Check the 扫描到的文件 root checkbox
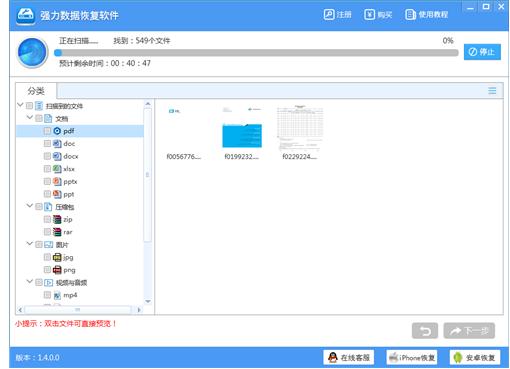Viewport: 510px width, 369px height. pyautogui.click(x=29, y=106)
